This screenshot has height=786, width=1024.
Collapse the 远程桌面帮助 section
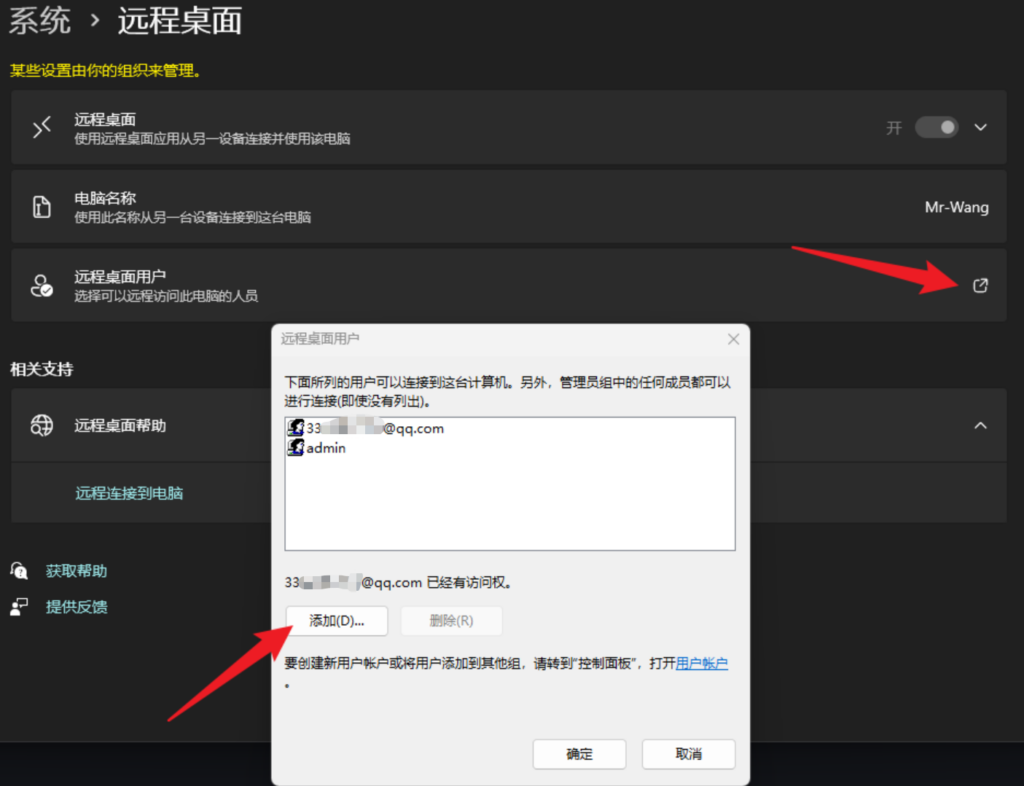point(980,426)
